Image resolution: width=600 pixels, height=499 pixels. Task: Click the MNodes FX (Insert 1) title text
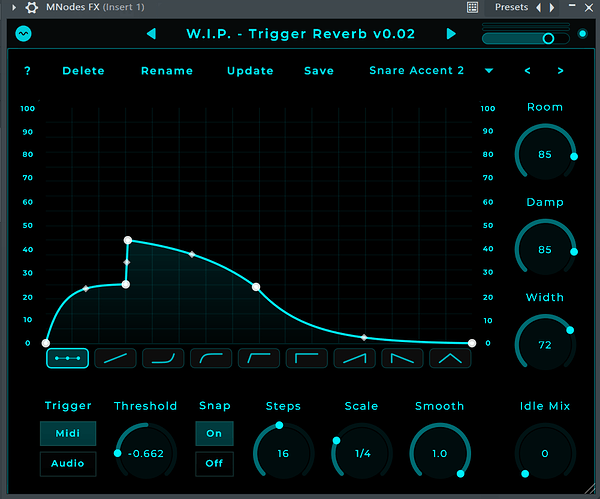pos(95,7)
